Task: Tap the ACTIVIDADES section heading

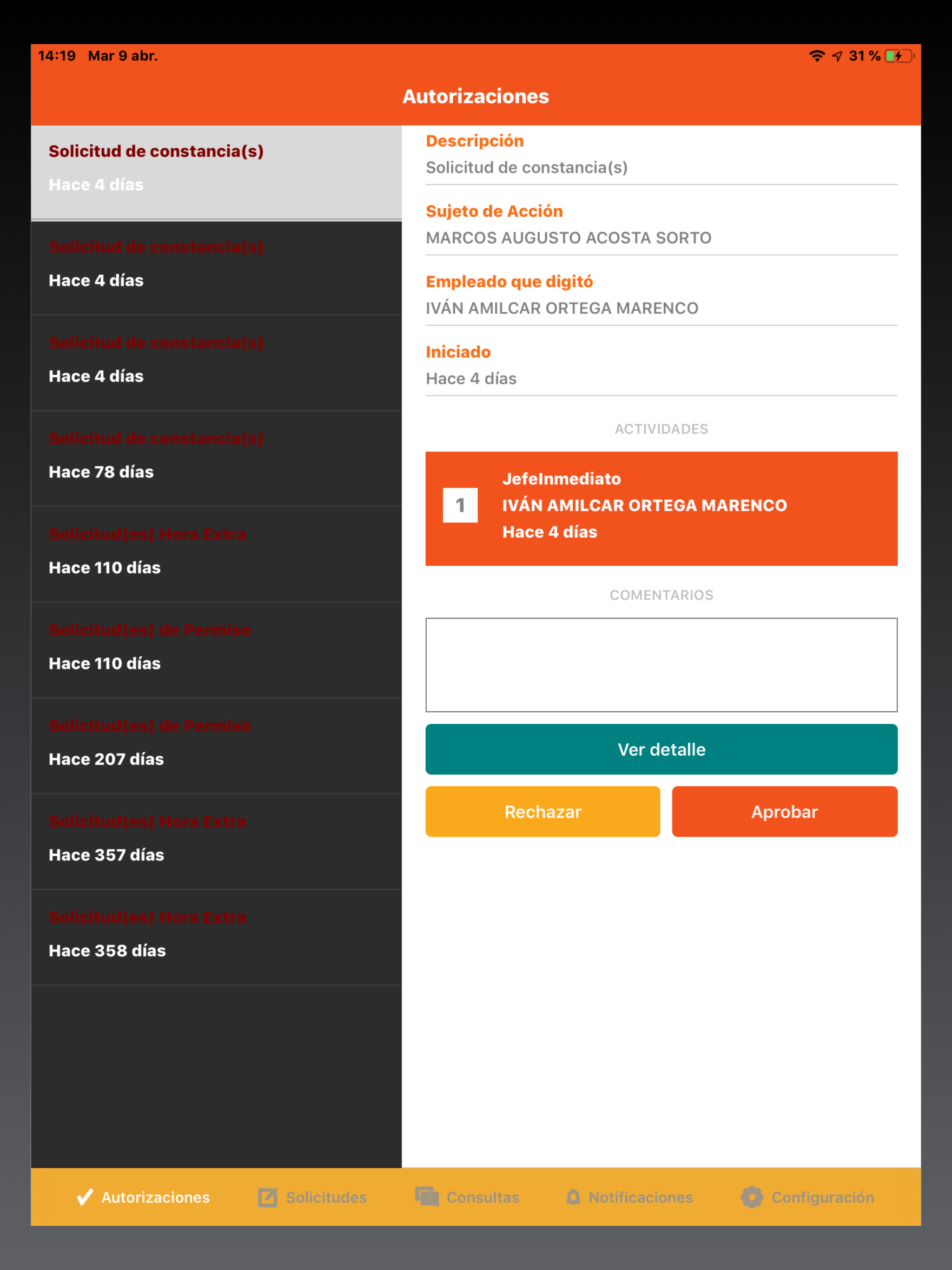Action: tap(661, 429)
